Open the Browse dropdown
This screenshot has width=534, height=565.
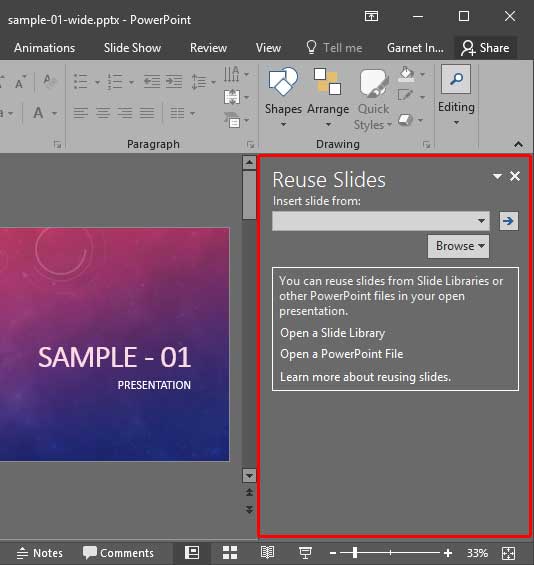(458, 246)
